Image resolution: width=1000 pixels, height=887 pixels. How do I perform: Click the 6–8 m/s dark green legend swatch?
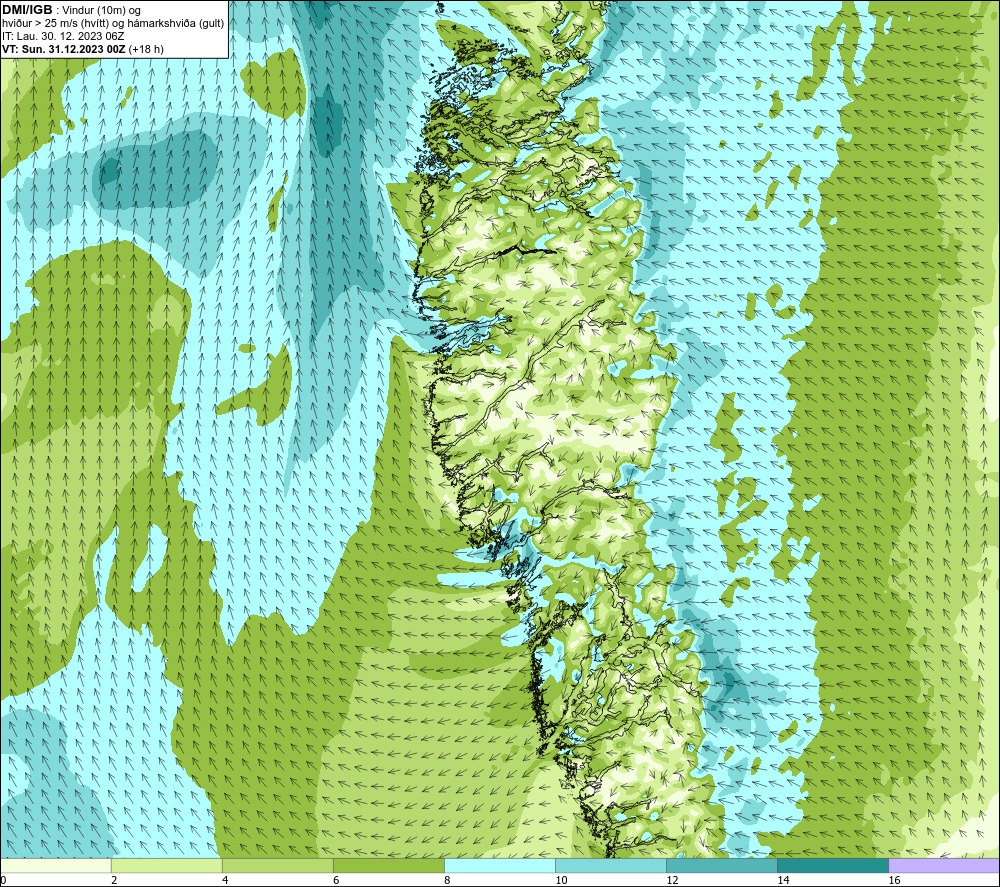point(388,865)
